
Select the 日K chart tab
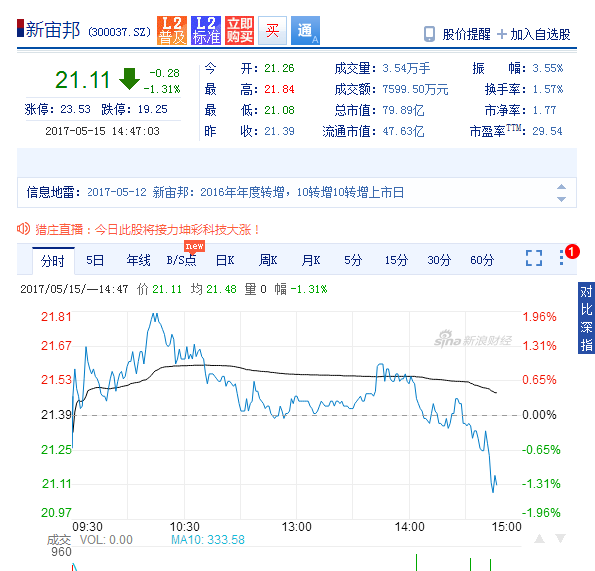click(225, 260)
